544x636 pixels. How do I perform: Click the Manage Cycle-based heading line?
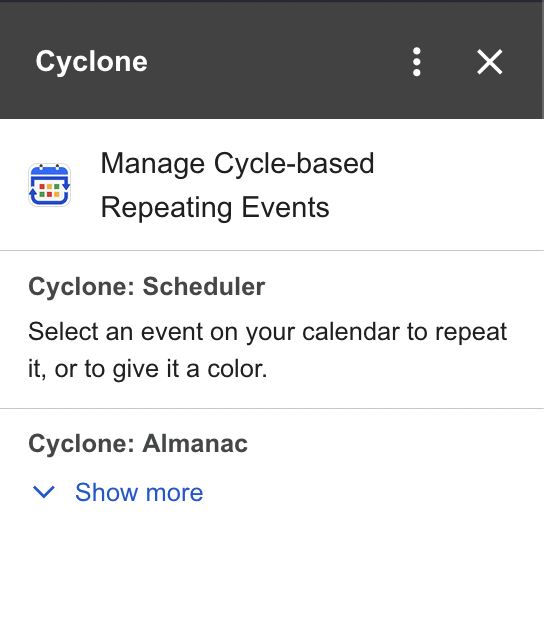pyautogui.click(x=237, y=163)
